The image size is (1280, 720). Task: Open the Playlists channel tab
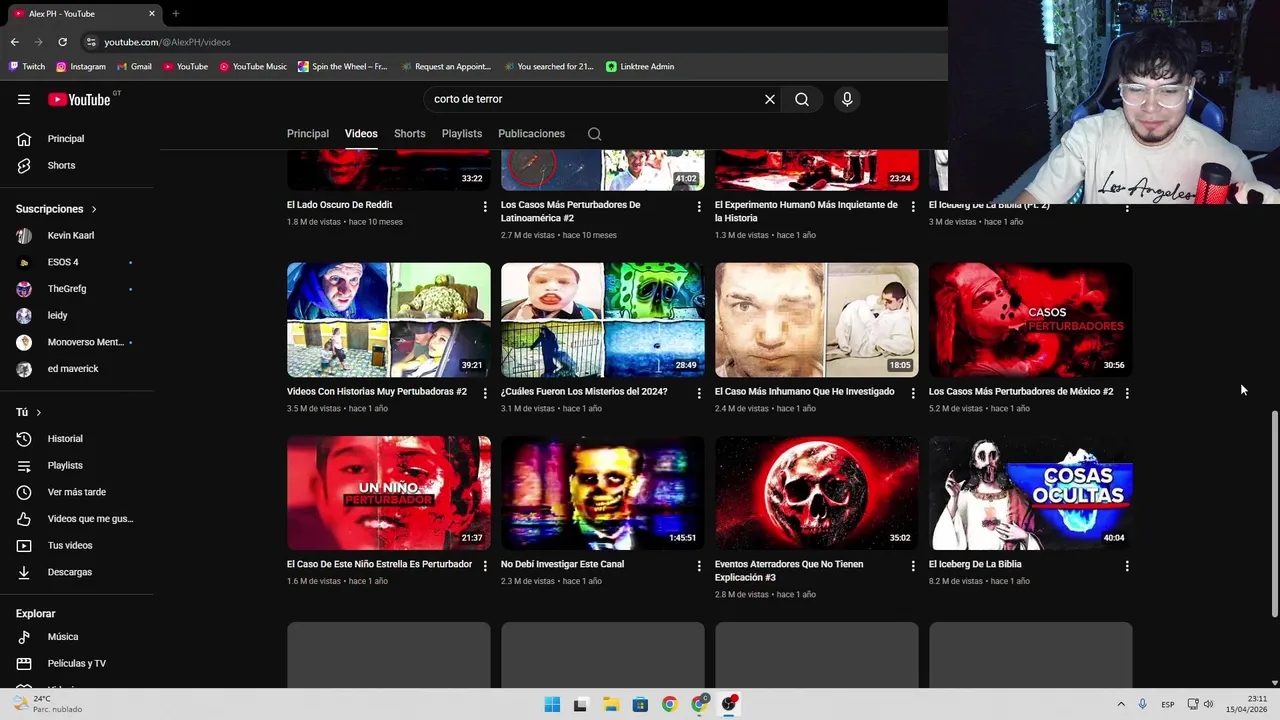pos(462,134)
